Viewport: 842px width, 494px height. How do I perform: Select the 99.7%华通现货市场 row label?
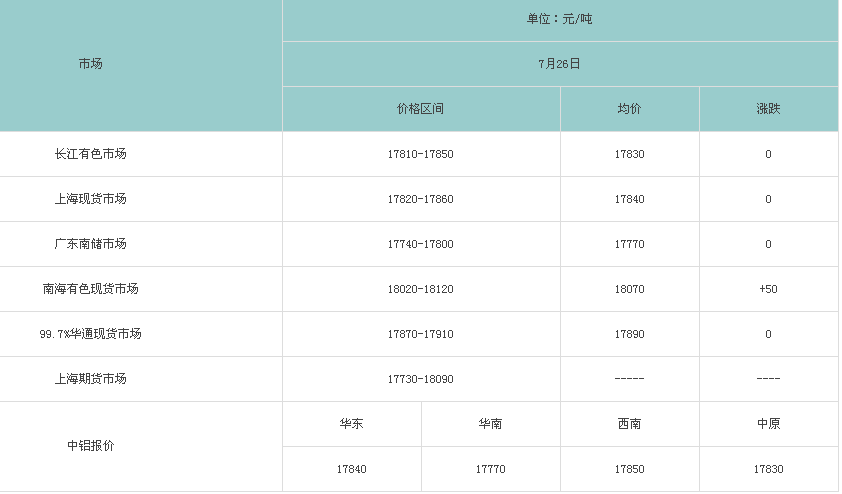coord(90,334)
